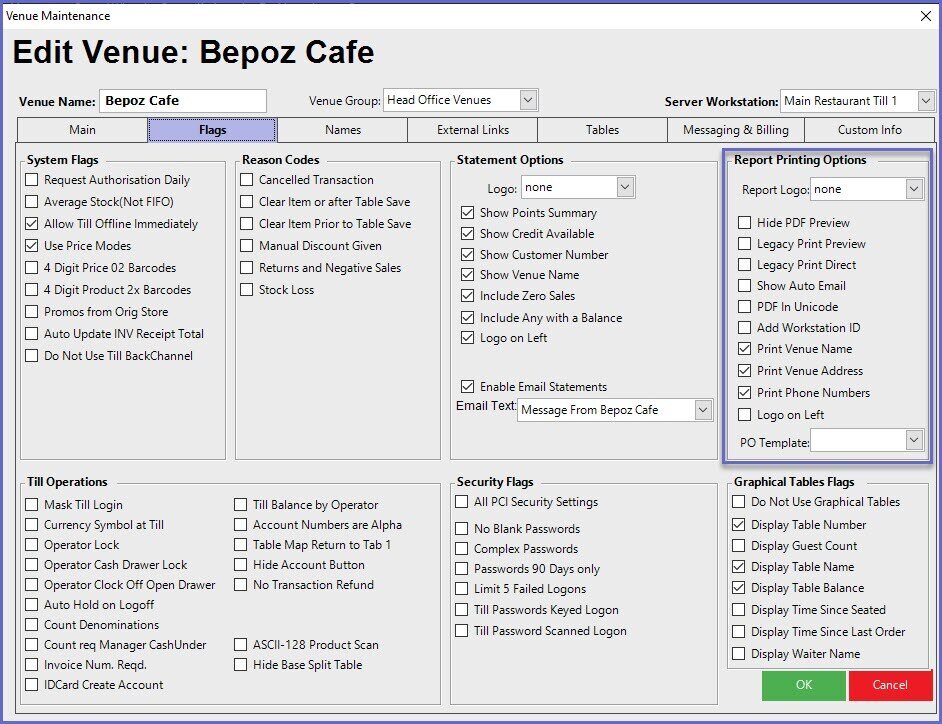Close the Venue Maintenance window
Viewport: 942px width, 724px height.
923,15
